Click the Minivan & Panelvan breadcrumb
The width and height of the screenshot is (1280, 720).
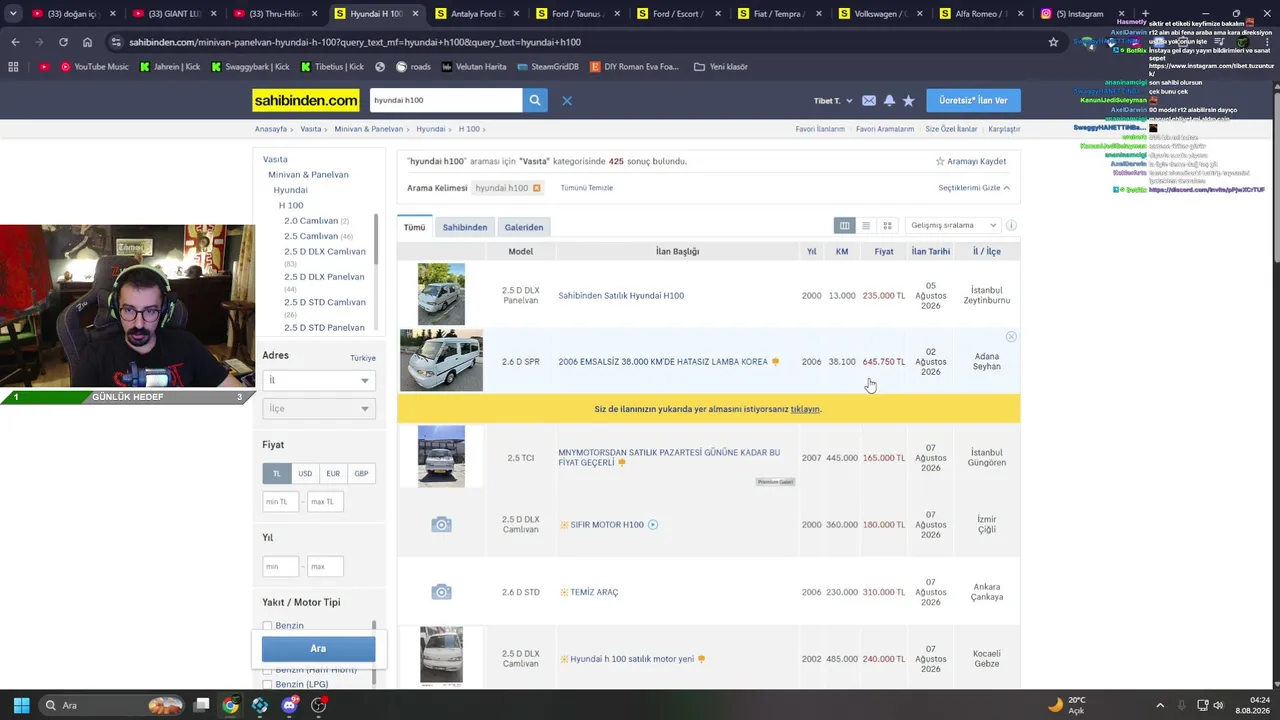(369, 129)
